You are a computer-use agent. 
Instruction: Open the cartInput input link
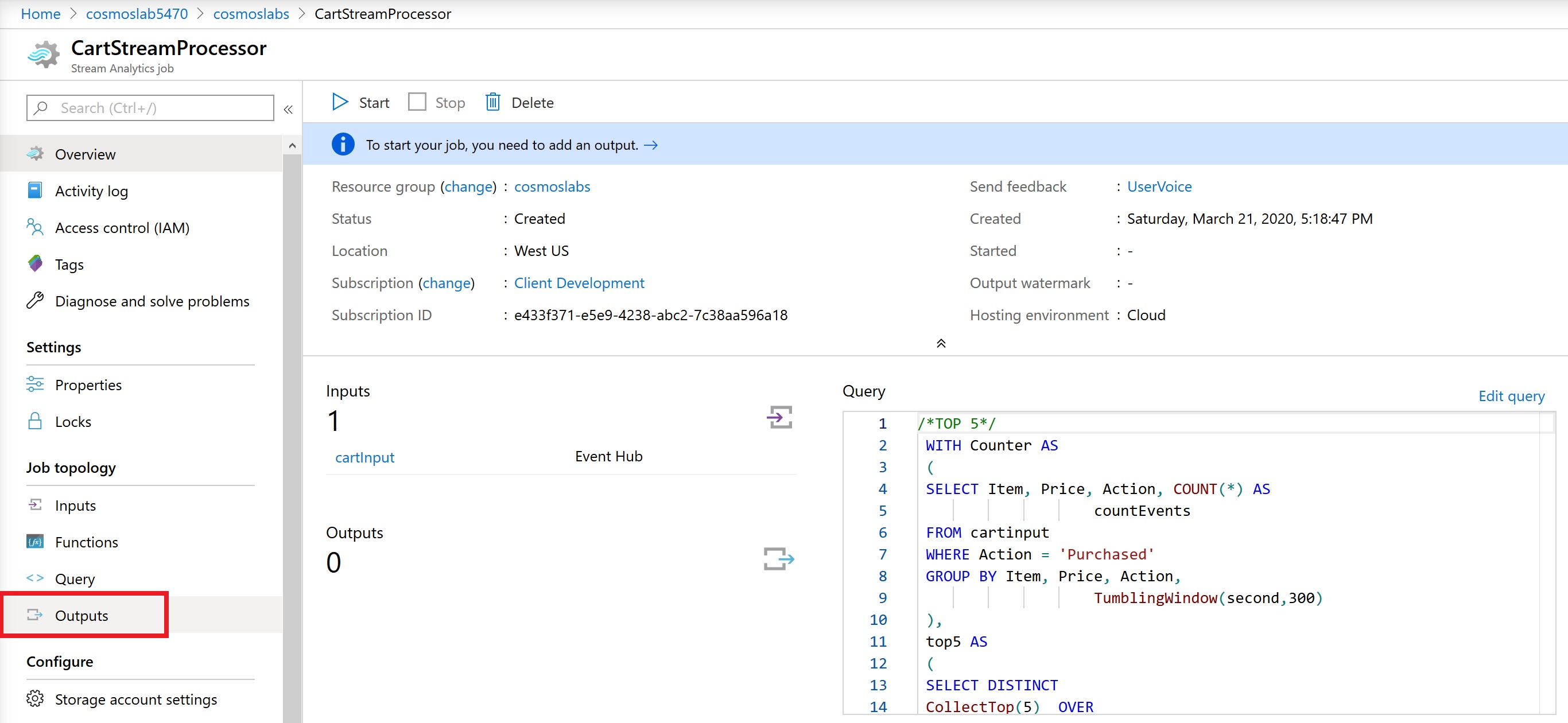click(x=364, y=457)
